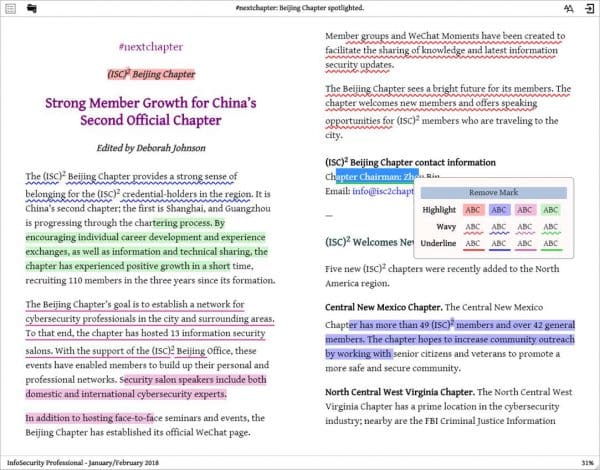Click the blue highlighted 'members. The chapter hopes' line
The image size is (600, 470).
[450, 339]
